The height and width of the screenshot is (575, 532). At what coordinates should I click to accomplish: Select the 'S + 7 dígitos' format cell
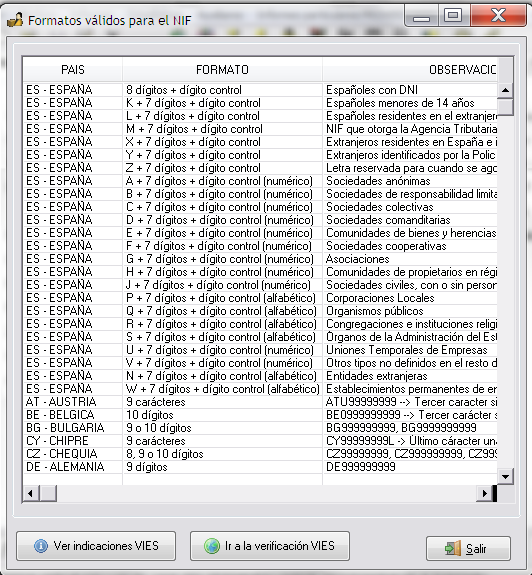[x=223, y=337]
